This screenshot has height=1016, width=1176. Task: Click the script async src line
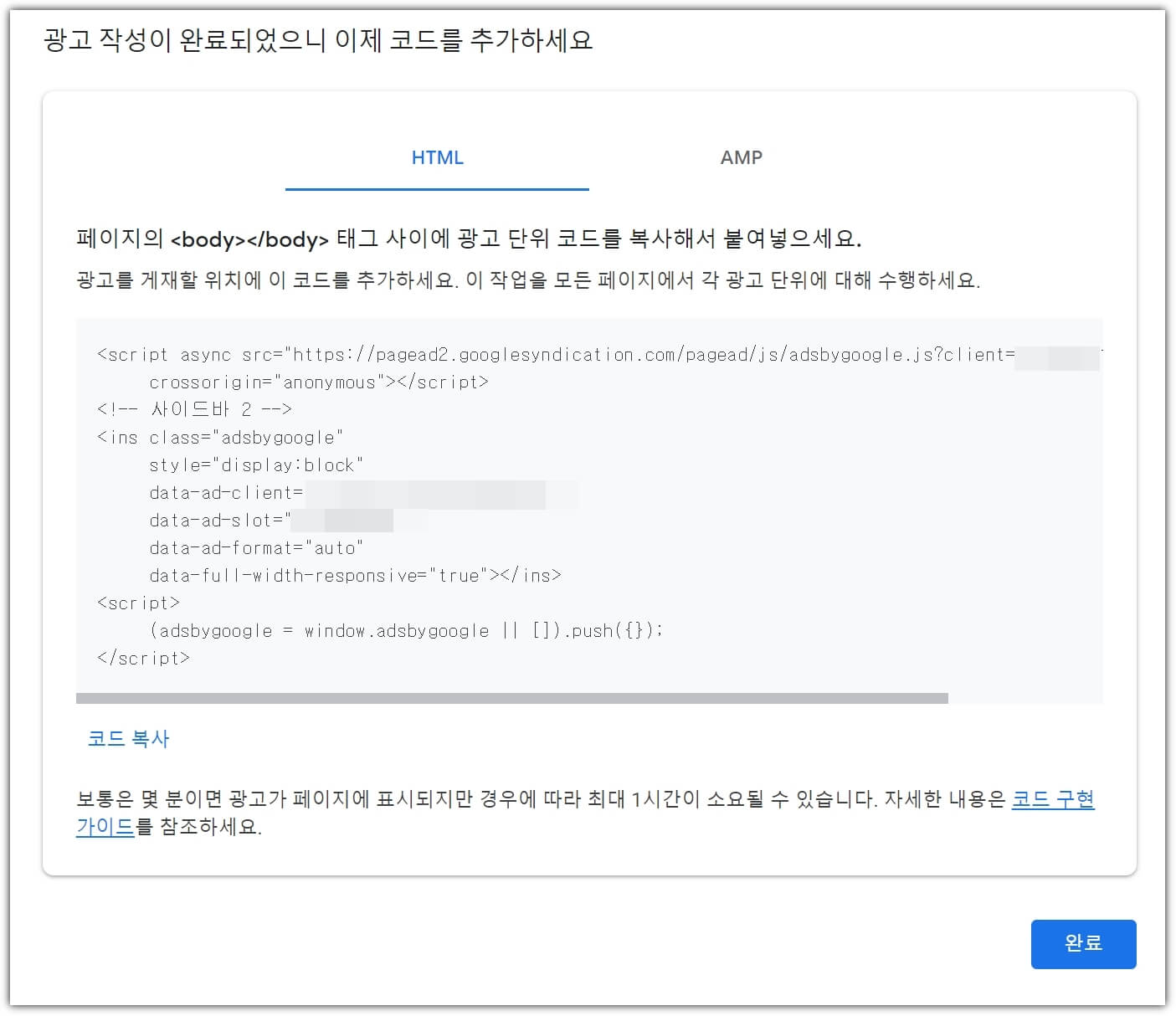[x=552, y=354]
